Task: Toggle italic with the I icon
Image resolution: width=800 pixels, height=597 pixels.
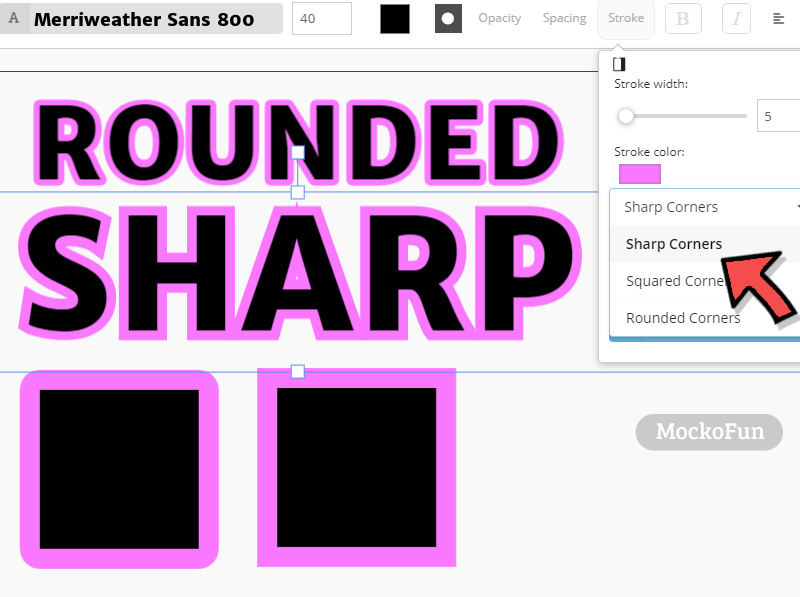Action: [x=736, y=18]
